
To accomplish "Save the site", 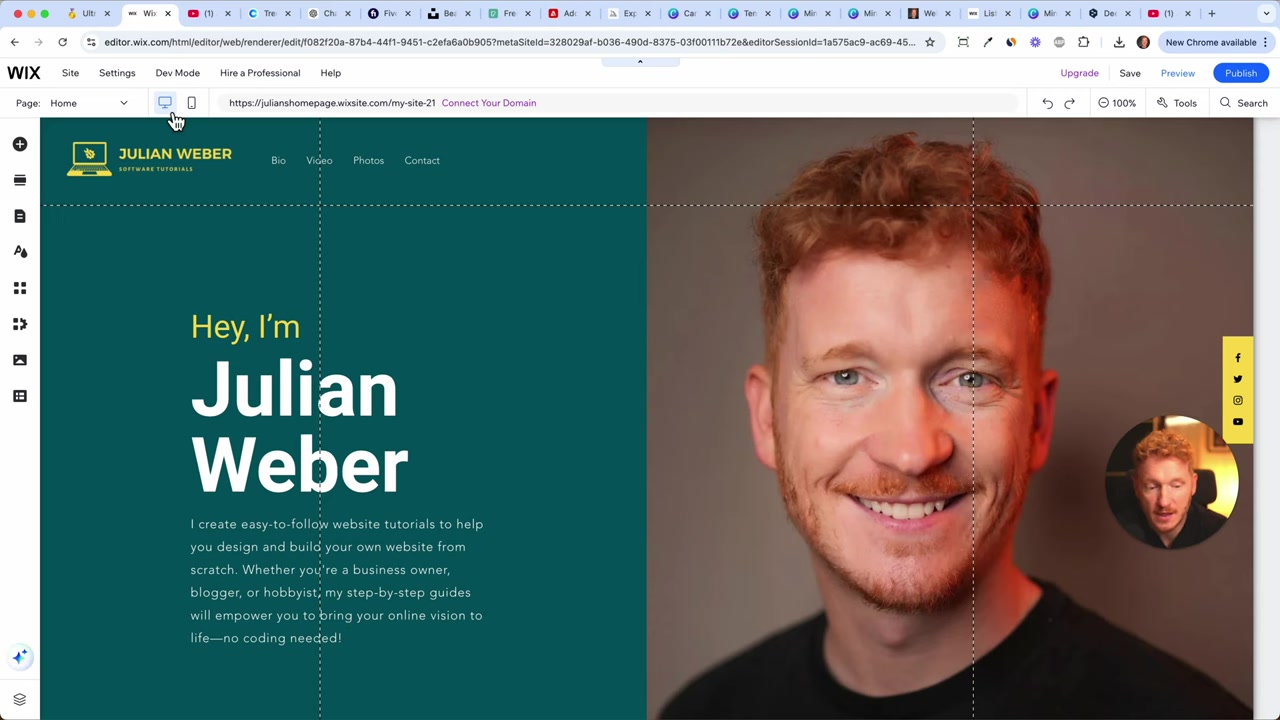I will click(x=1130, y=73).
